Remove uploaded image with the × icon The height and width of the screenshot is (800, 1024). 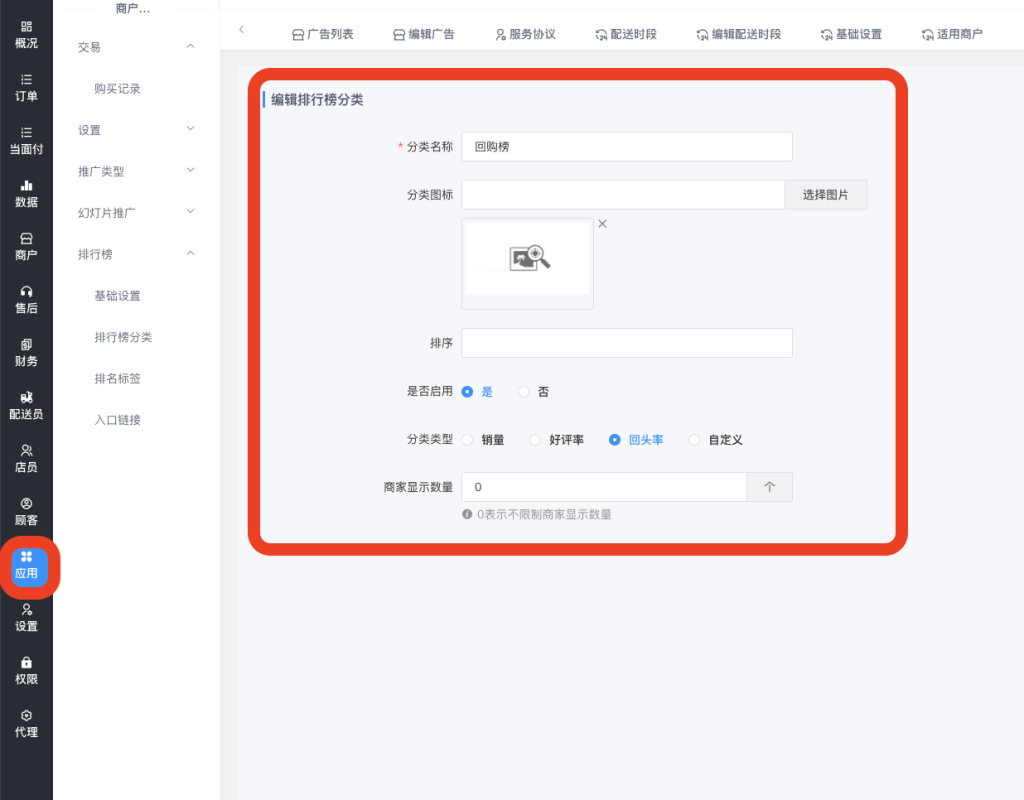click(602, 224)
